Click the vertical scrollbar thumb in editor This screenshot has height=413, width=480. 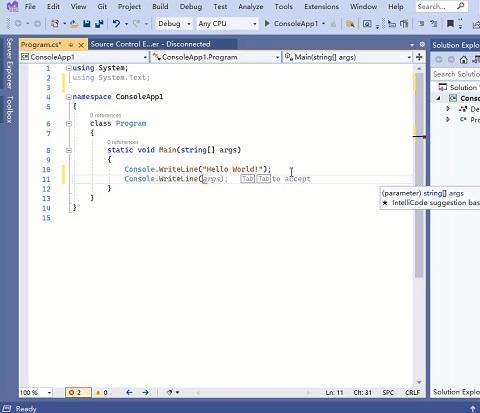point(419,175)
